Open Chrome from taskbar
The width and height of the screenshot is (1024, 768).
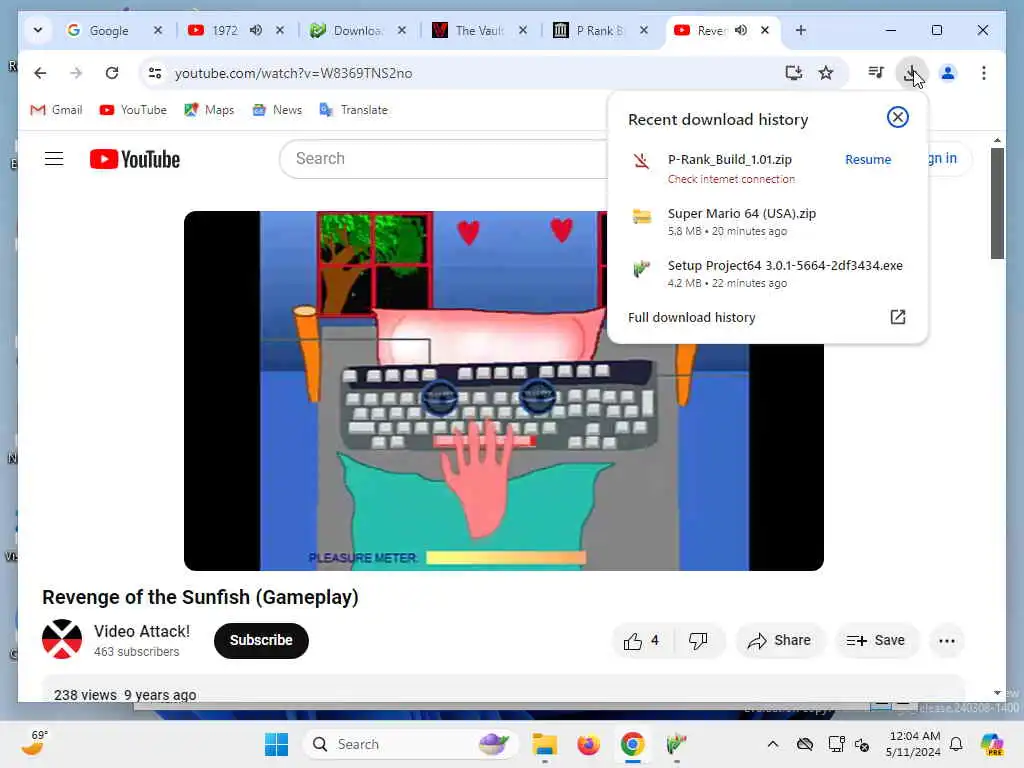click(x=632, y=744)
